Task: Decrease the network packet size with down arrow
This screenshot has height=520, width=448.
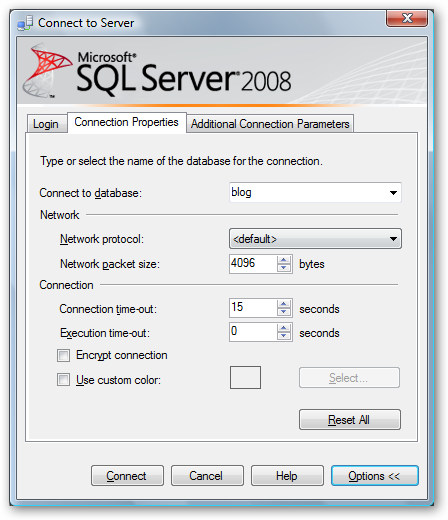Action: [x=284, y=268]
